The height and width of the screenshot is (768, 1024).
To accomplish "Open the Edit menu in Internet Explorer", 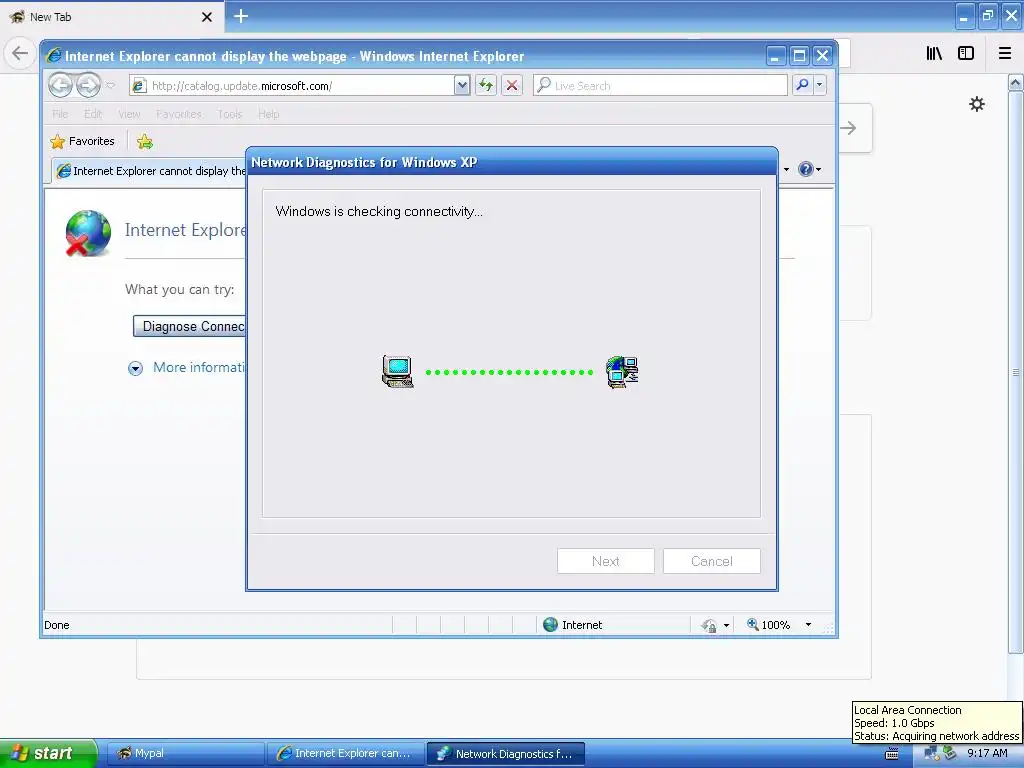I will click(x=93, y=114).
